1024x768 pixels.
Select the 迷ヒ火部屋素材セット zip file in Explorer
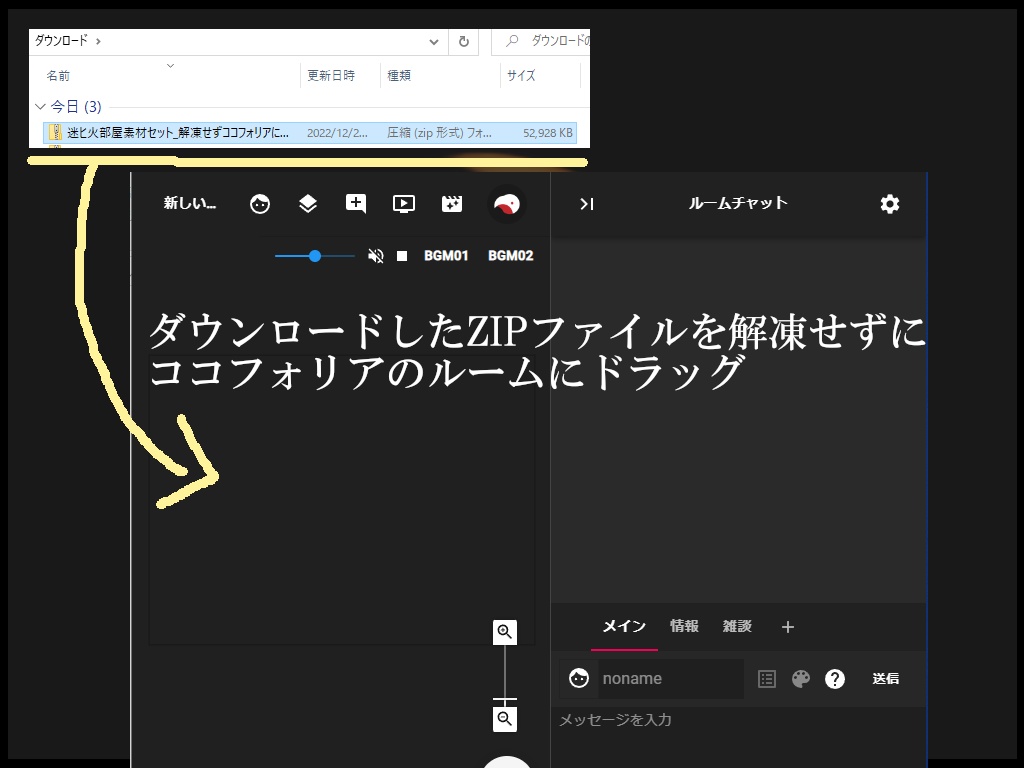(310, 133)
